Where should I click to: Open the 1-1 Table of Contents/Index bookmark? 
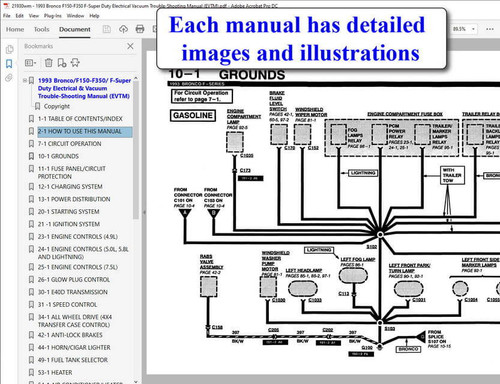tap(80, 119)
